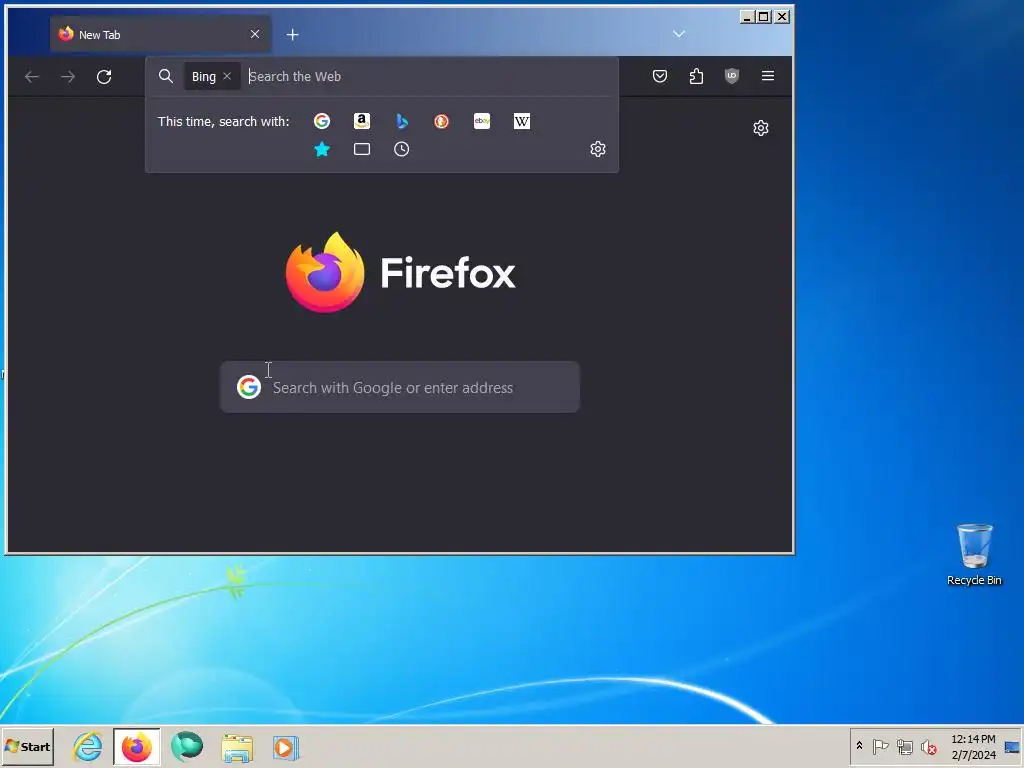1024x768 pixels.
Task: Open the Extensions puzzle icon
Action: tap(696, 76)
